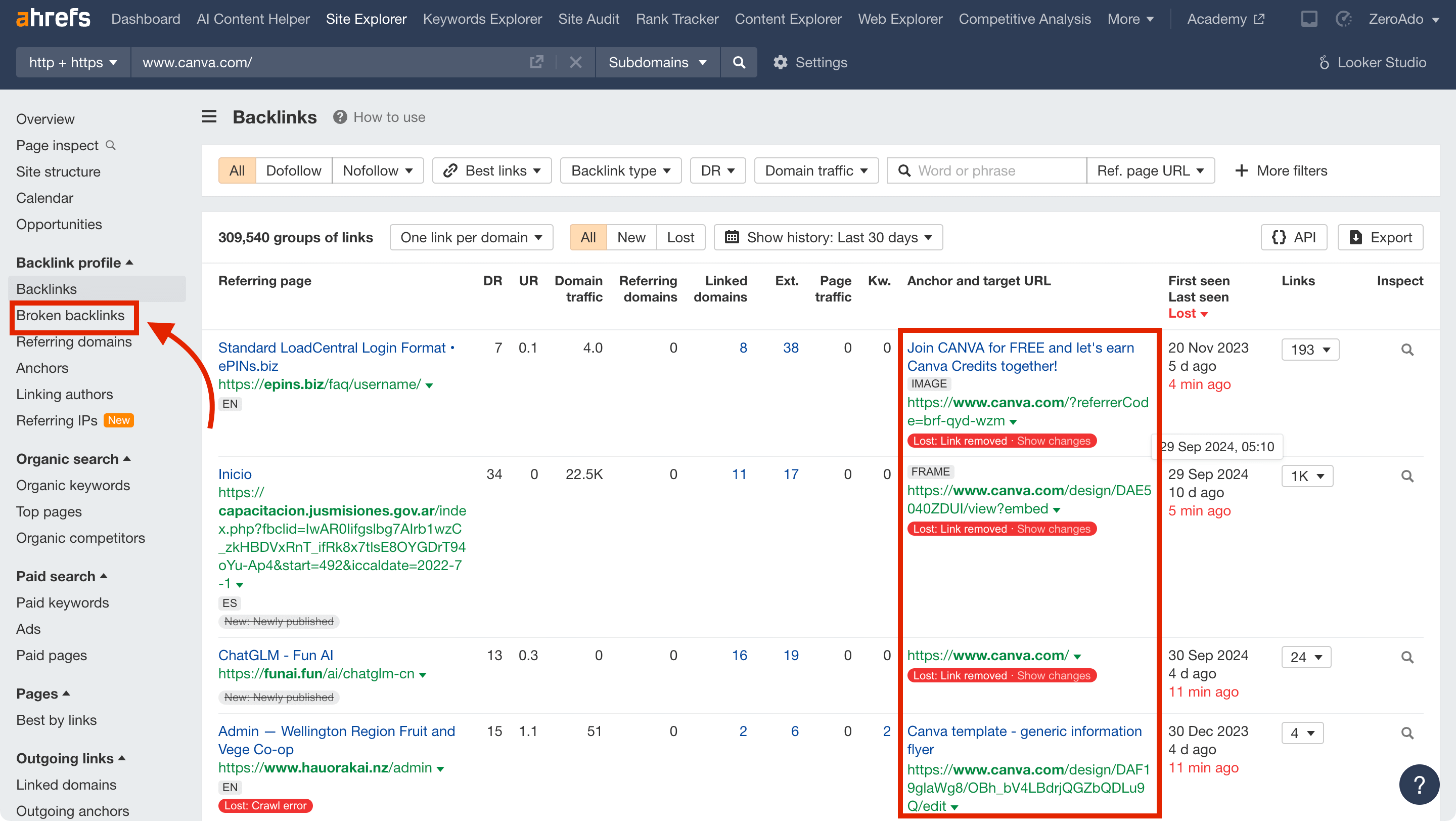Image resolution: width=1456 pixels, height=821 pixels.
Task: Open the More menu in the navigation bar
Action: pos(1130,19)
